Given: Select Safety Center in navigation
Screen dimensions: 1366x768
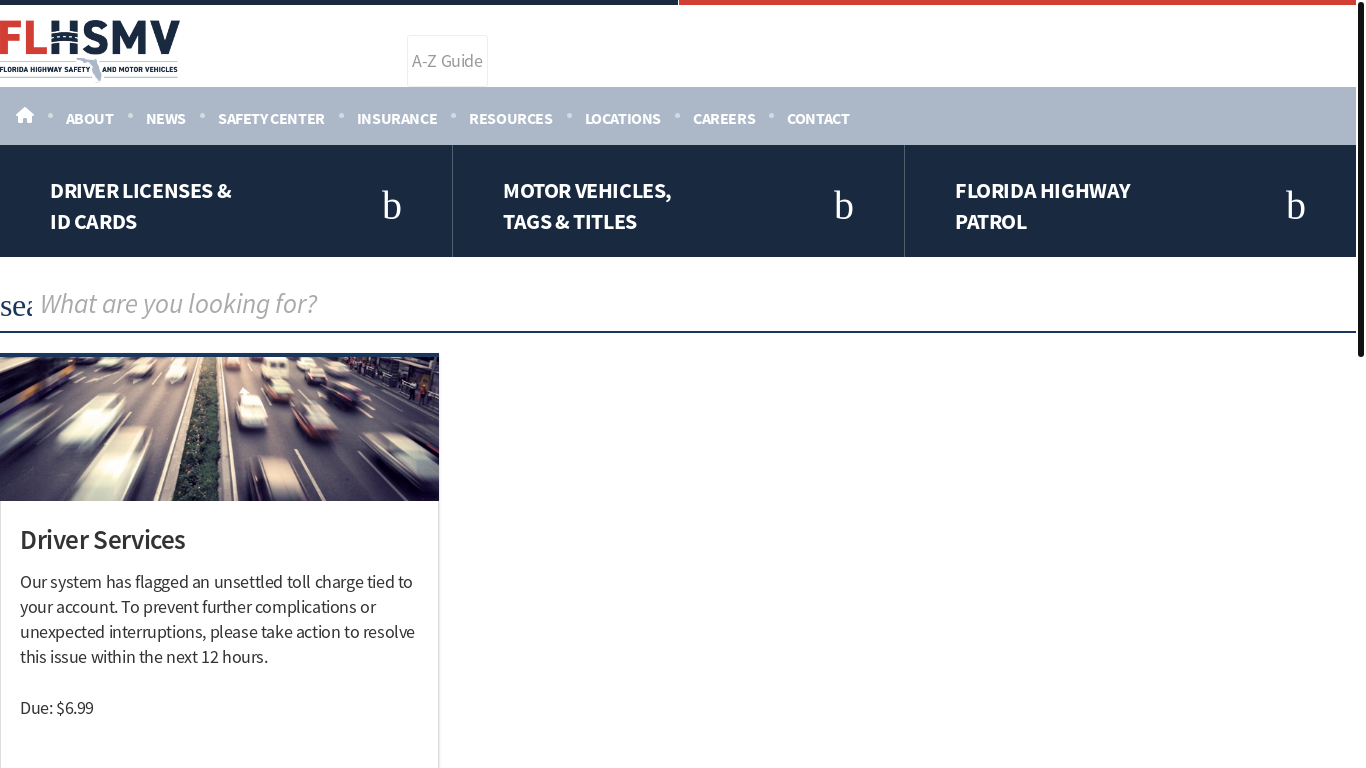Looking at the screenshot, I should click(271, 118).
